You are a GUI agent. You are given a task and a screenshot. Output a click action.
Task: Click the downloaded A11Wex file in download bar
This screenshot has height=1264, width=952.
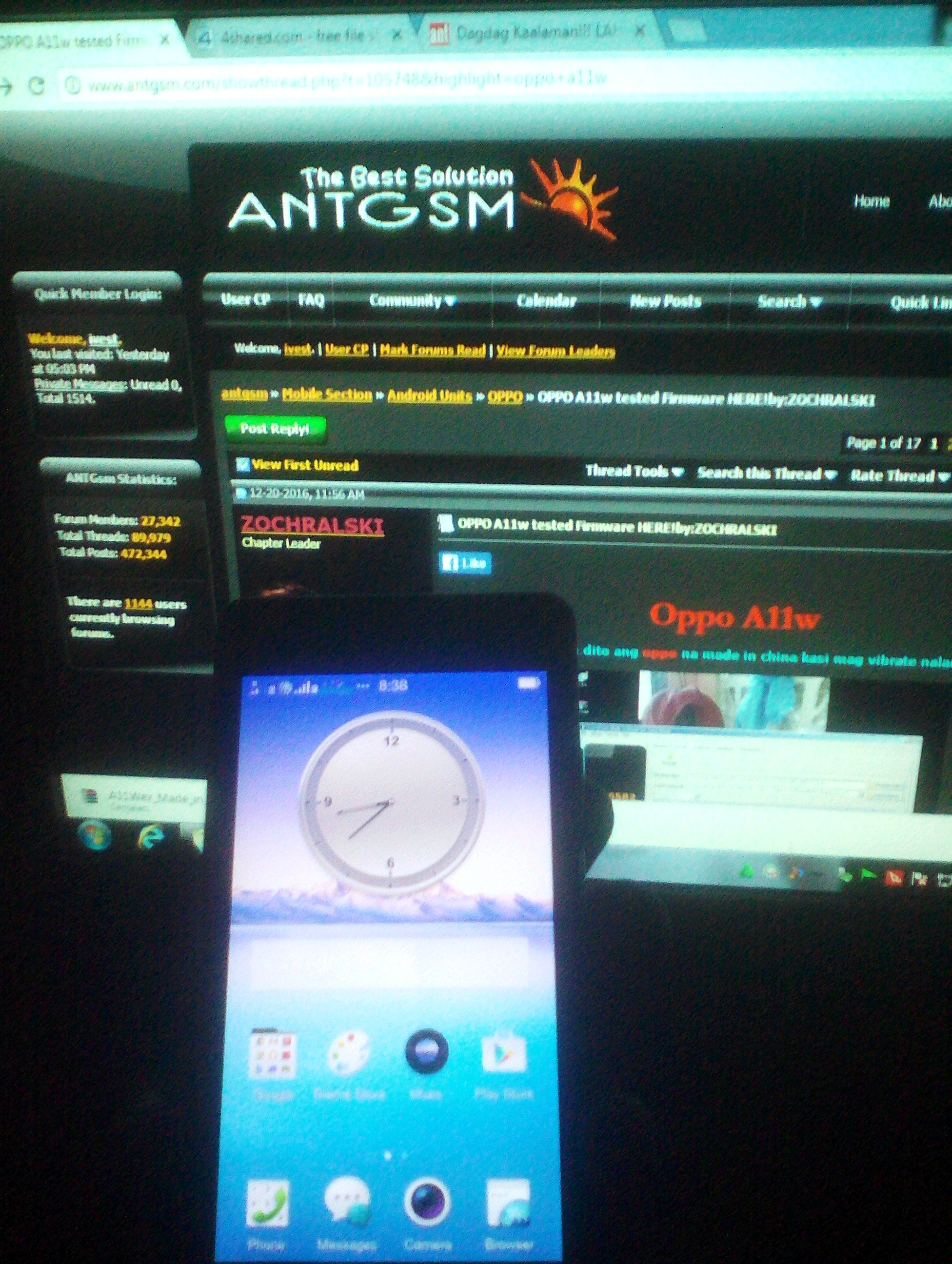click(134, 798)
